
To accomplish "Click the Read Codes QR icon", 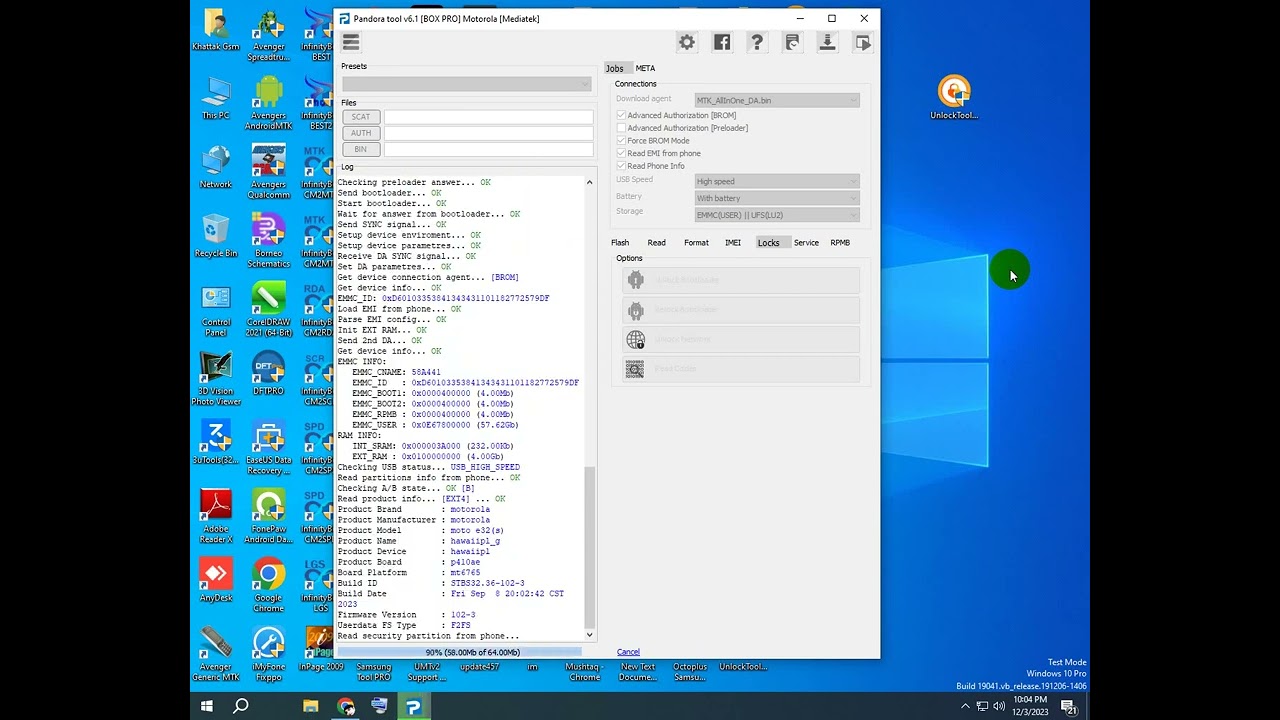I will pyautogui.click(x=635, y=370).
